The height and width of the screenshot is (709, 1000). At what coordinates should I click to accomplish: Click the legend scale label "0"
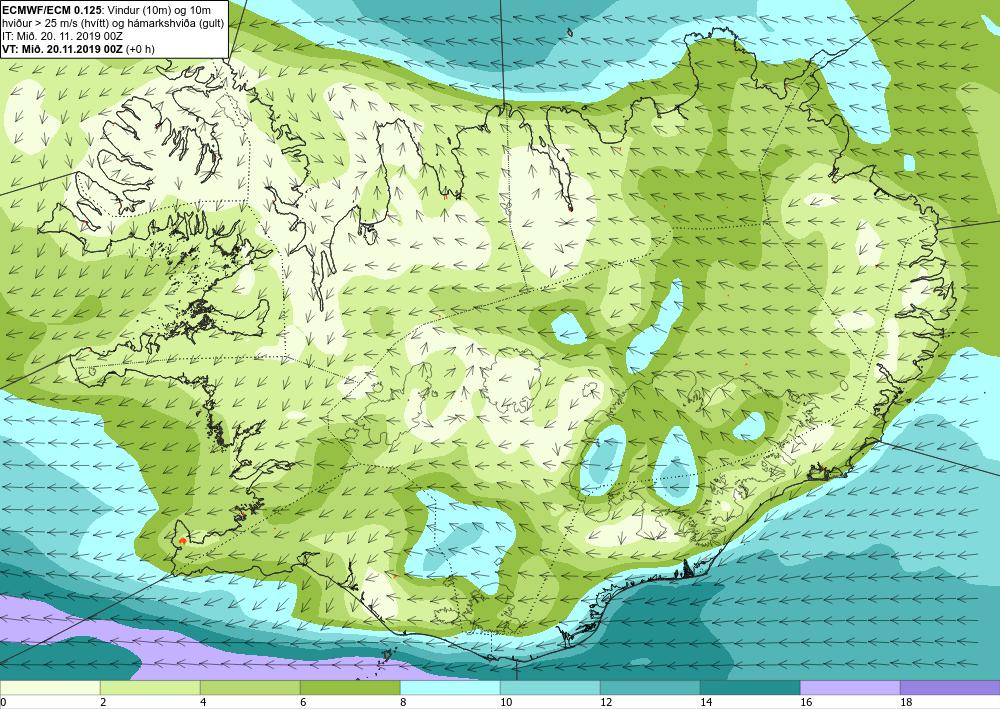(x=3, y=703)
